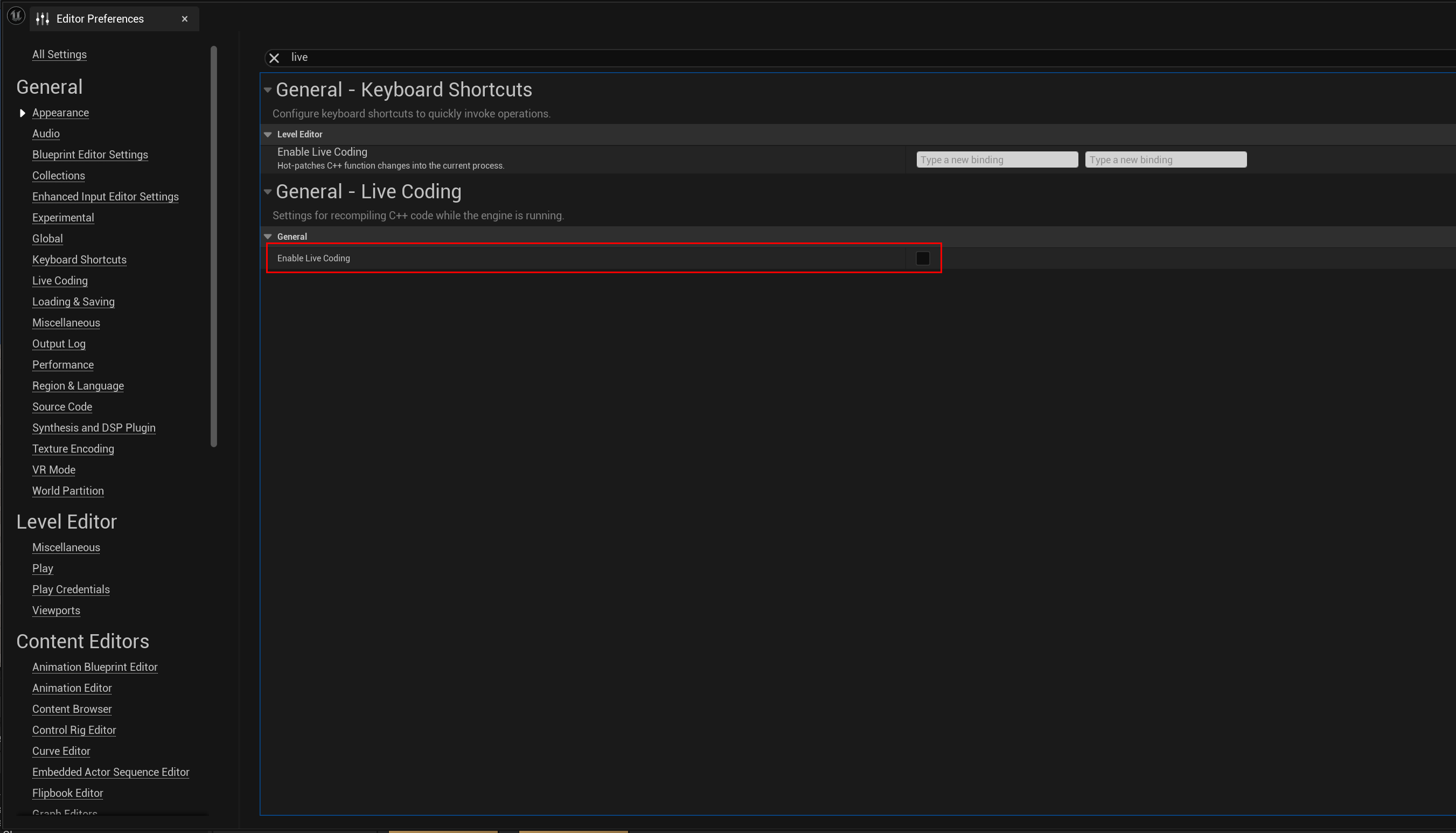Click the Editor Preferences sliders icon

(43, 19)
